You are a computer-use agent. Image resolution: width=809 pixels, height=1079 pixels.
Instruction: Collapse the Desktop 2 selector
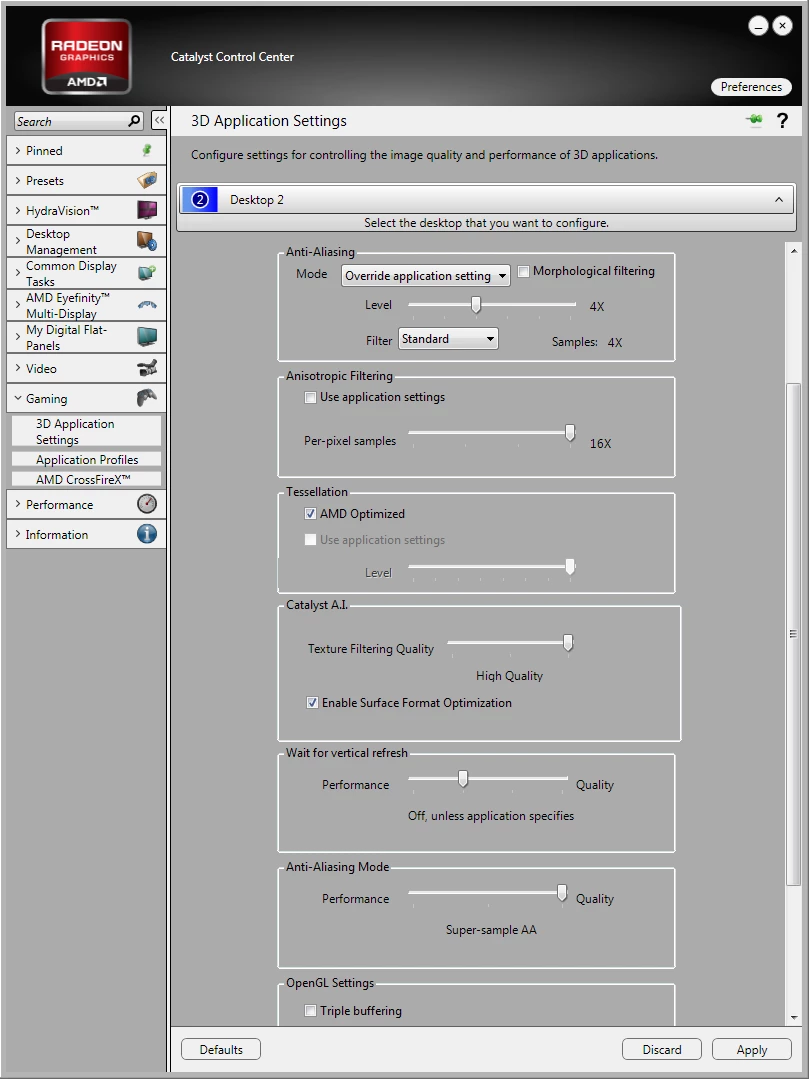tap(779, 200)
